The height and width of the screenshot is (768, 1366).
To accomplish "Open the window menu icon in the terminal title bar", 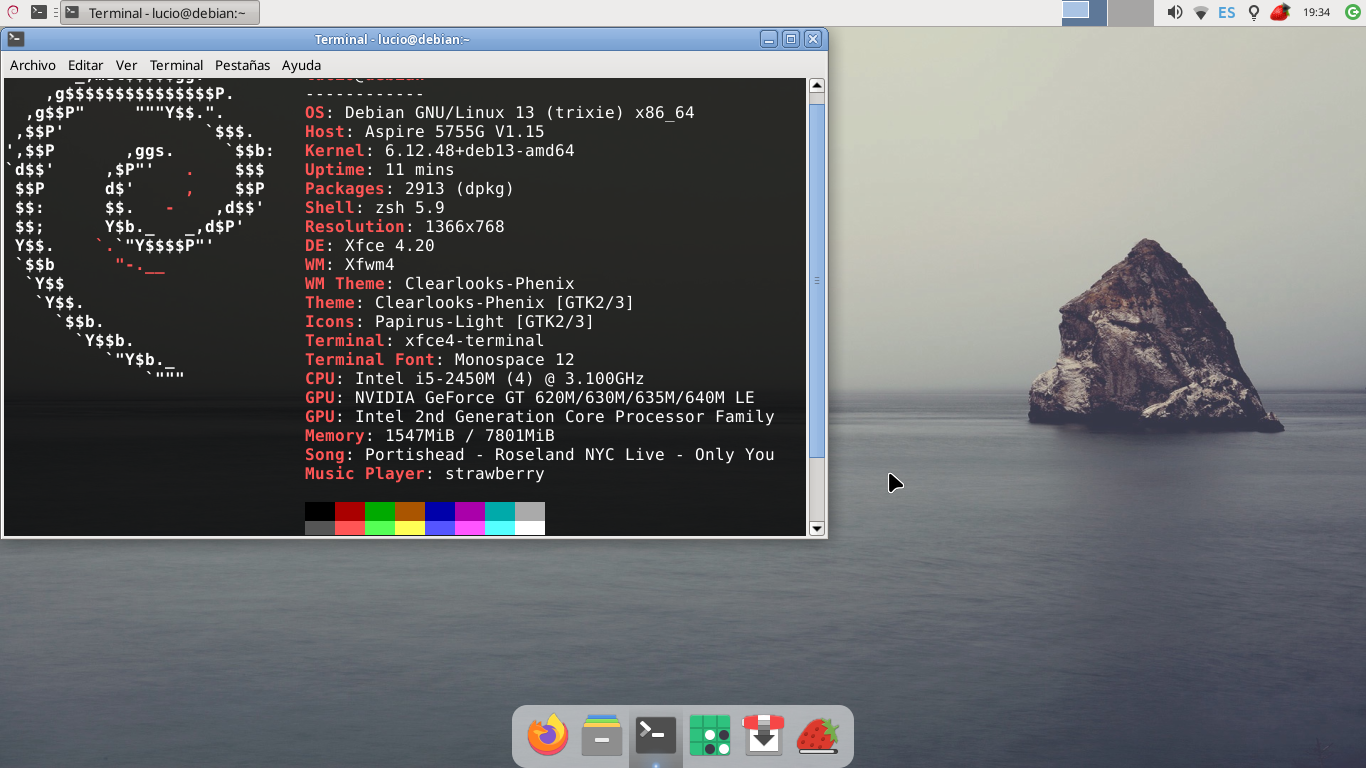I will pos(15,39).
